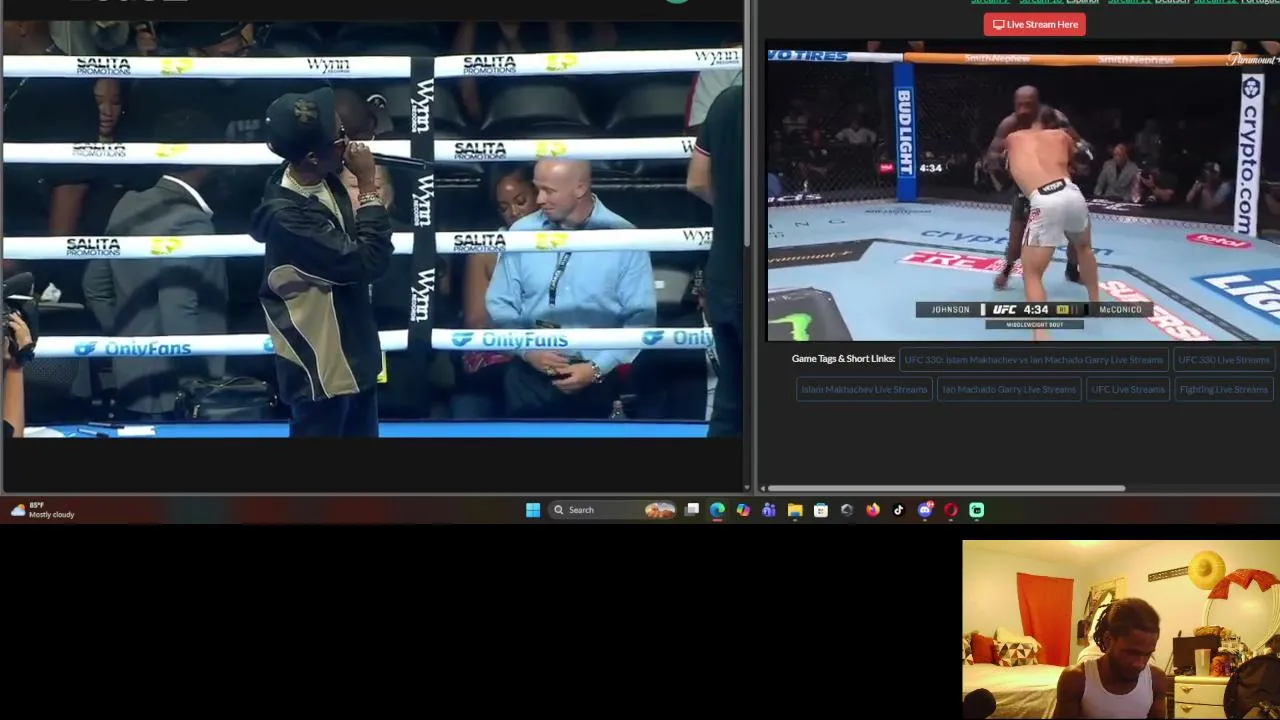Viewport: 1280px width, 720px height.
Task: Switch to Microsoft Edge in the taskbar
Action: [717, 510]
